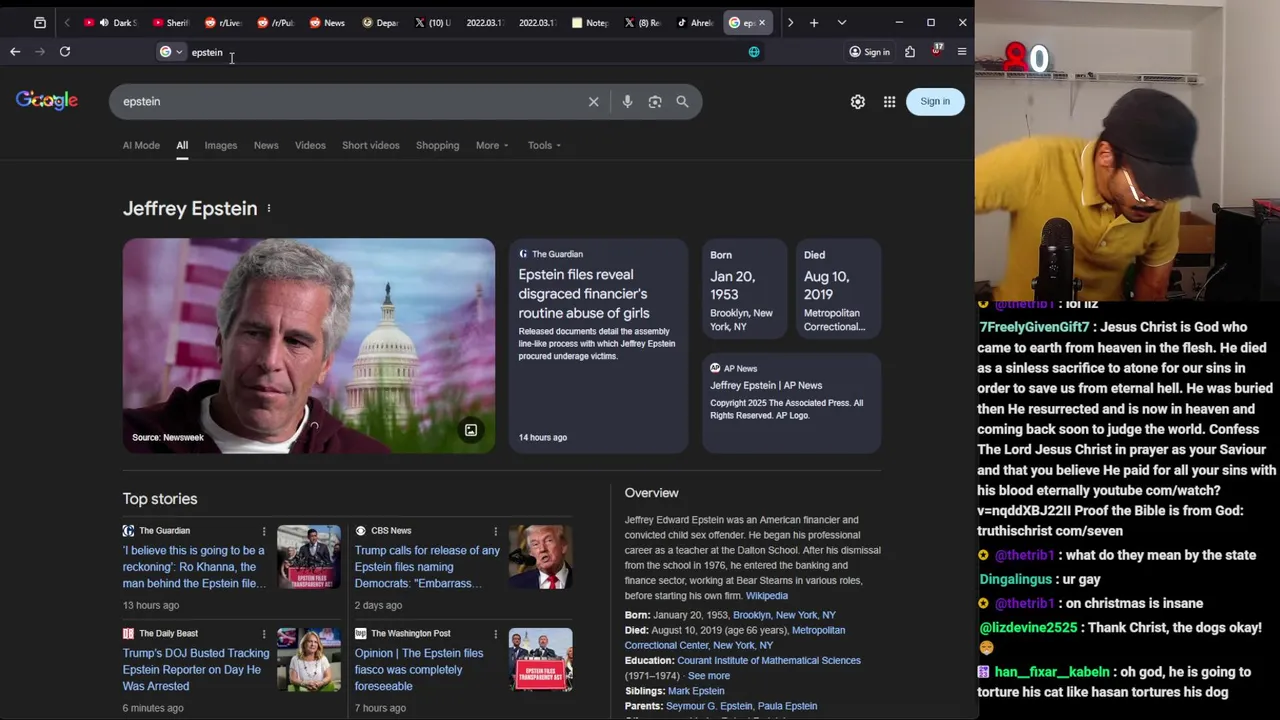Click the translate globe icon in address bar
This screenshot has height=720, width=1280.
coord(754,52)
